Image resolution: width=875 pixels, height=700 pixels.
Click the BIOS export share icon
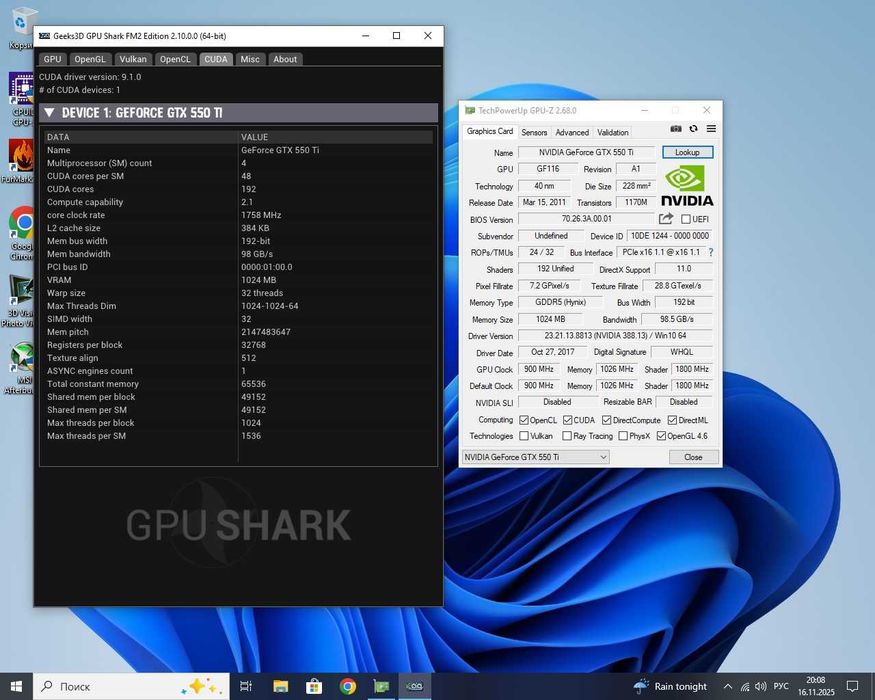[x=666, y=219]
